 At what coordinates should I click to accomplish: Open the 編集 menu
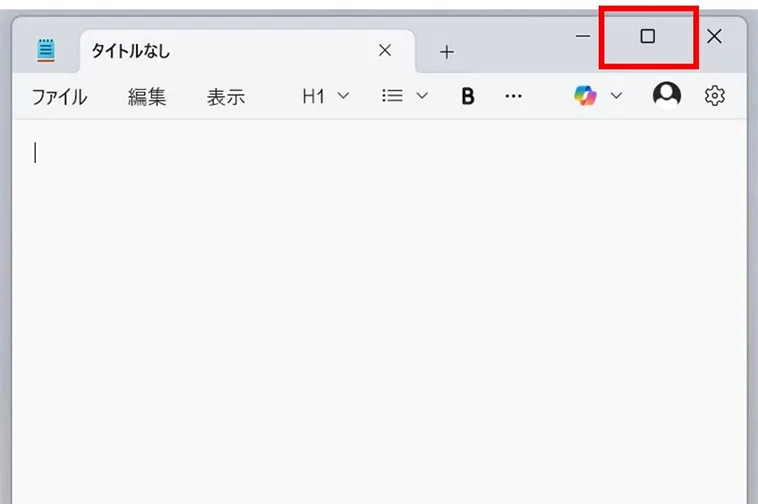coord(147,97)
